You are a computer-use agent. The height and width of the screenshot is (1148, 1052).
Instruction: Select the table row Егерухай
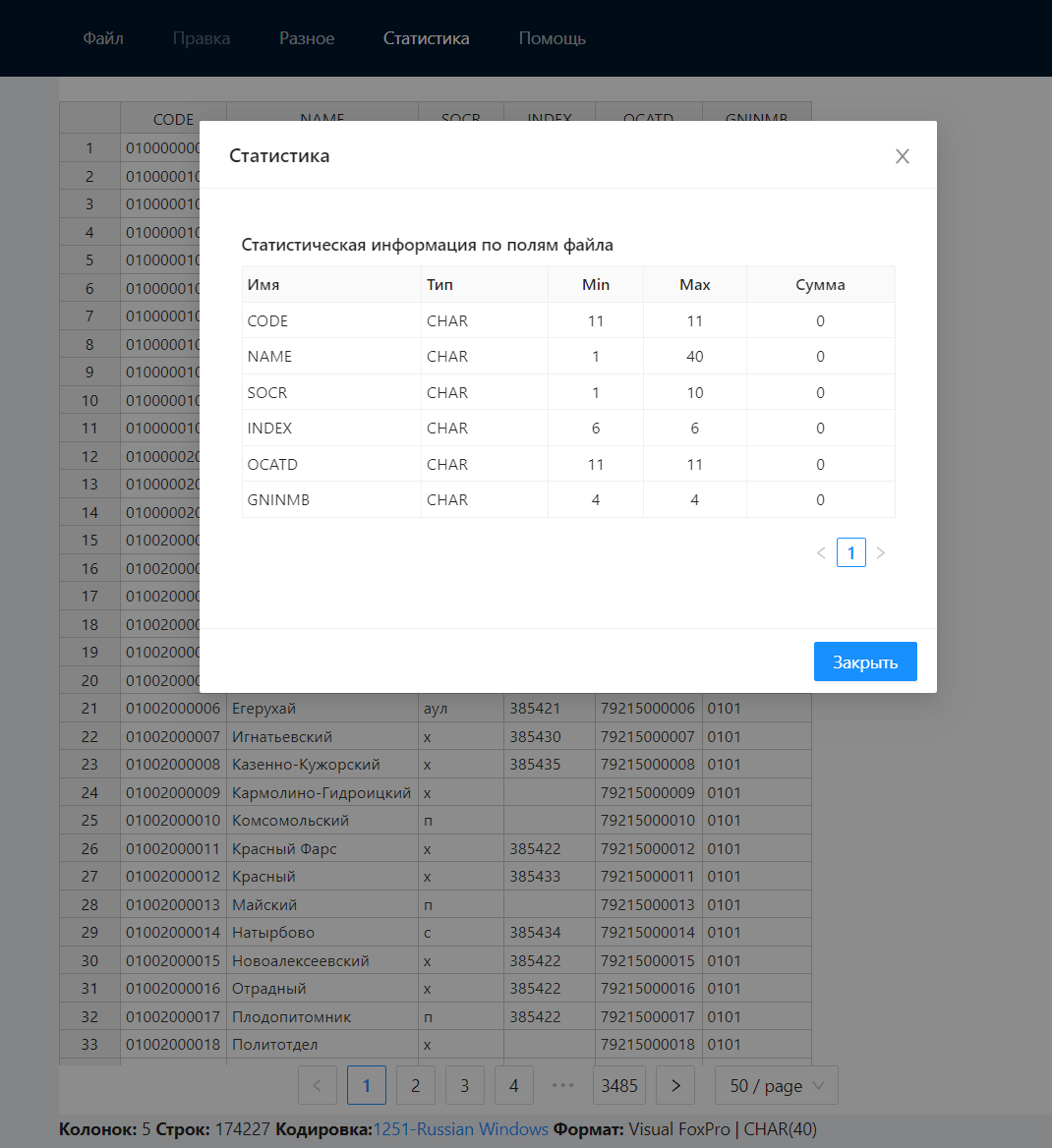[322, 708]
